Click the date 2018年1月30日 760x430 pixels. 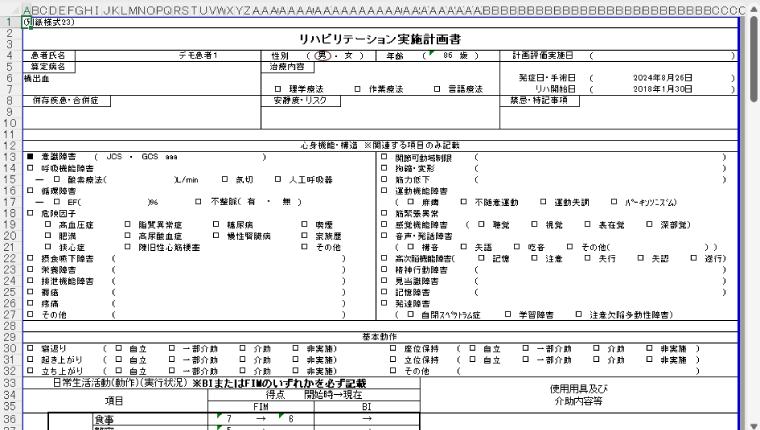tap(662, 89)
